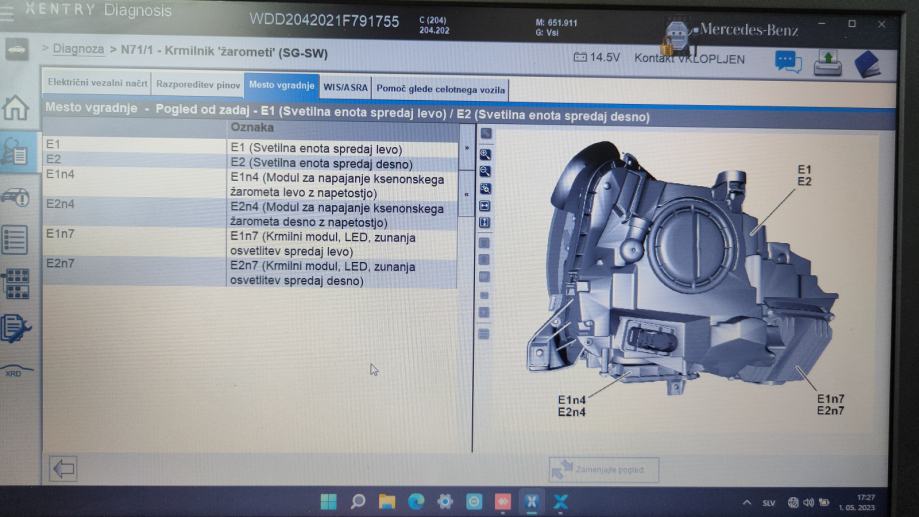Select the 'E1 (Svetilna enota spredaj levo)' row
This screenshot has height=517, width=919.
(251, 146)
